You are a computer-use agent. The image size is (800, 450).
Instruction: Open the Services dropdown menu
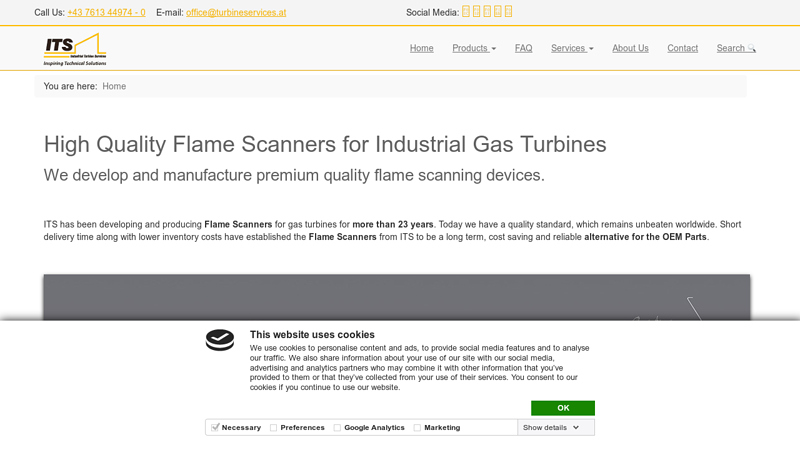pos(572,48)
